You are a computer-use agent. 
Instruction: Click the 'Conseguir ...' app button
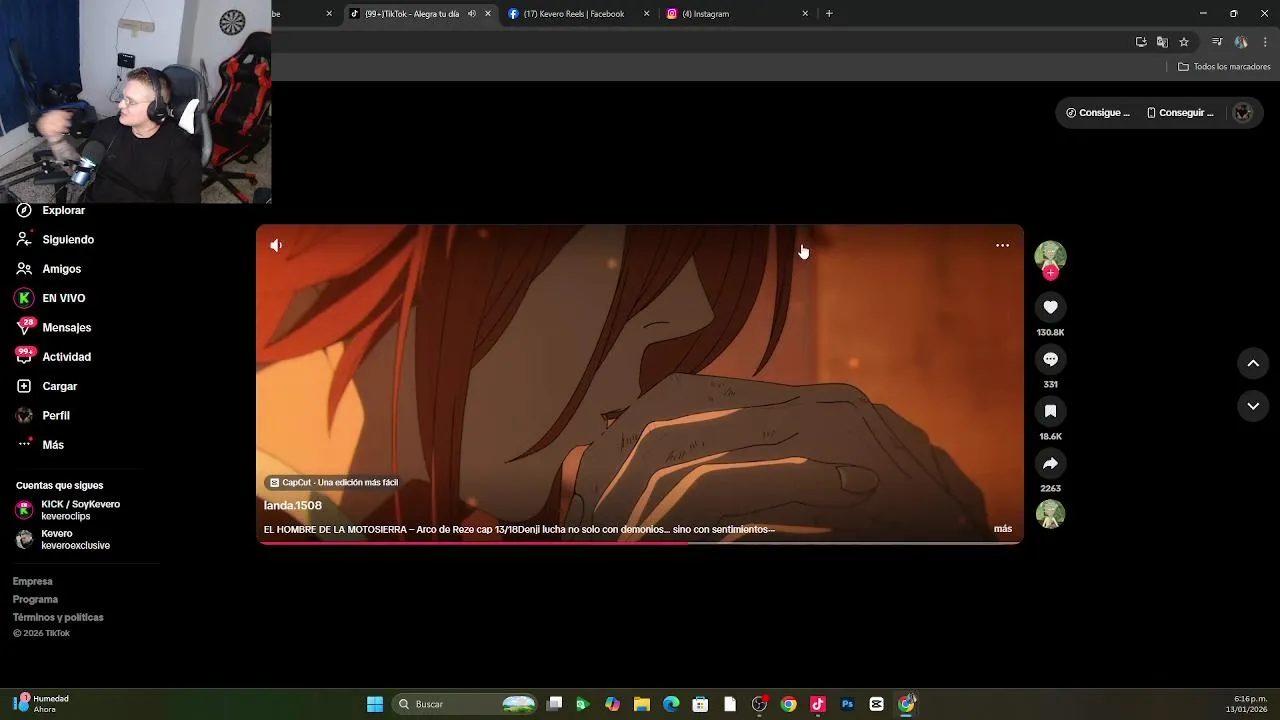[1180, 113]
